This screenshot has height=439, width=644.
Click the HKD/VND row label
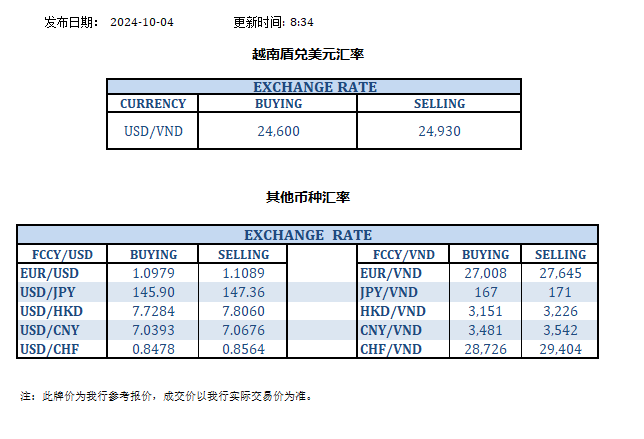(x=391, y=311)
